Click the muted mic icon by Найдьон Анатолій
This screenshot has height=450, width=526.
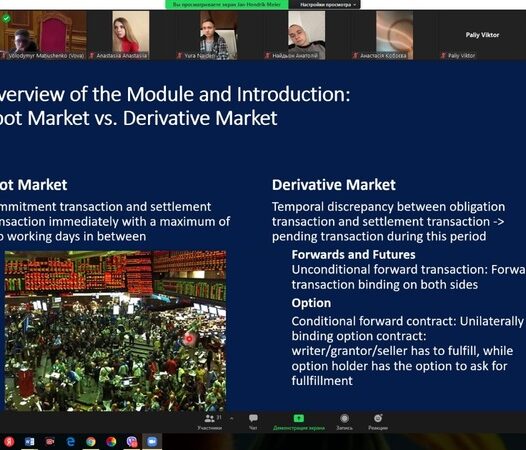[x=267, y=56]
